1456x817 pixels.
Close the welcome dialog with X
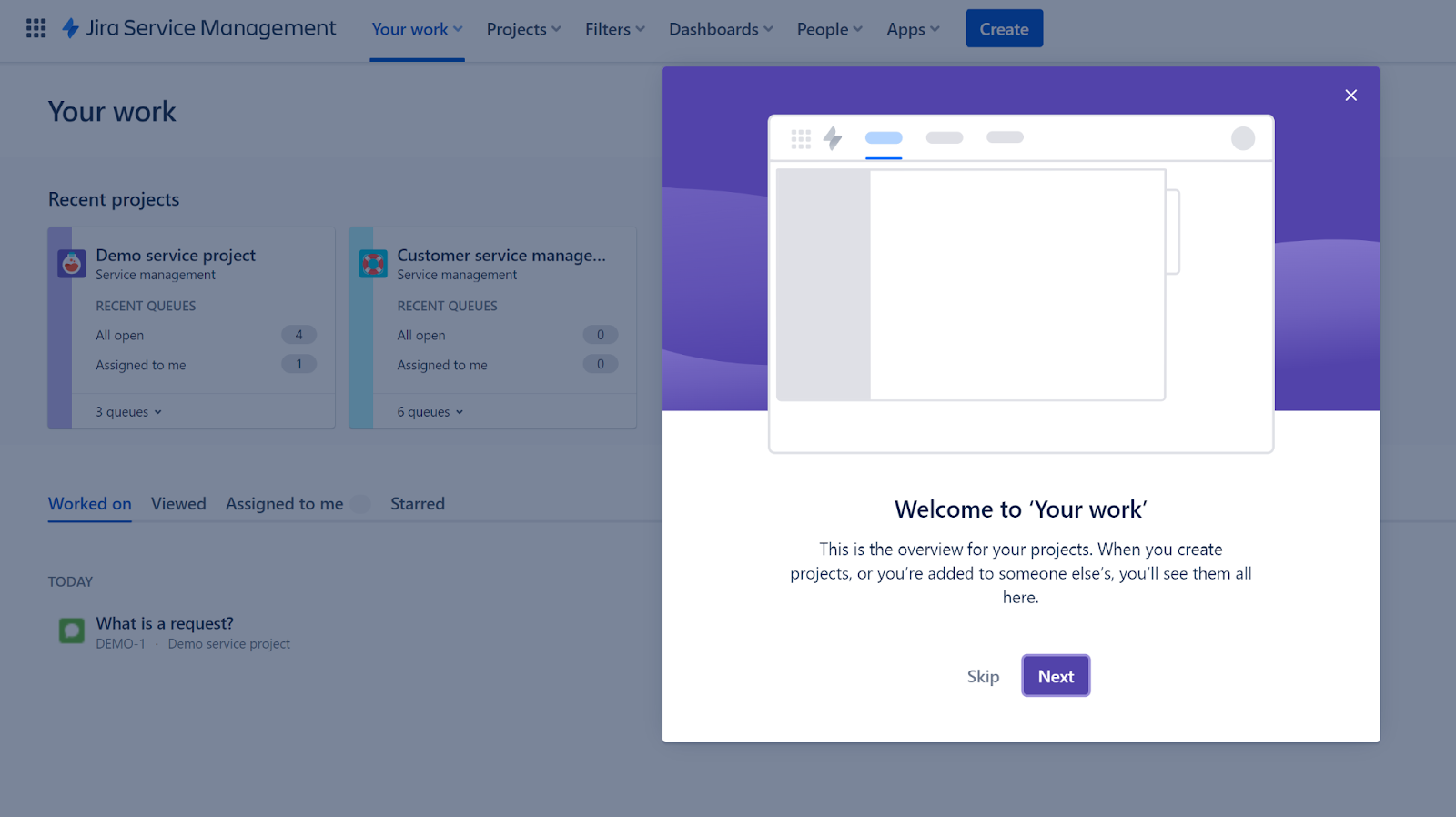tap(1350, 96)
